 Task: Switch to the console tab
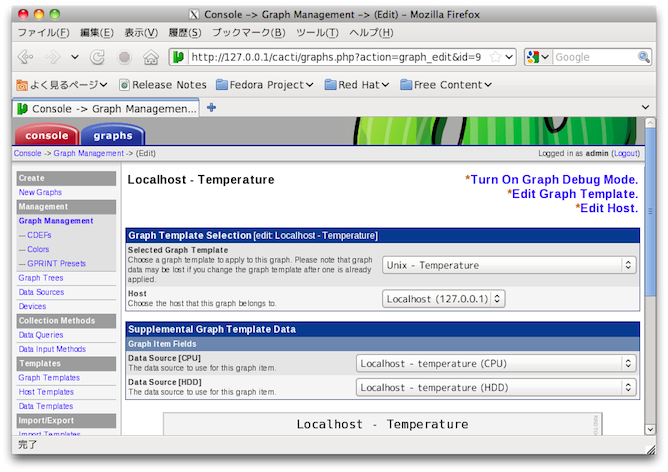tap(46, 135)
